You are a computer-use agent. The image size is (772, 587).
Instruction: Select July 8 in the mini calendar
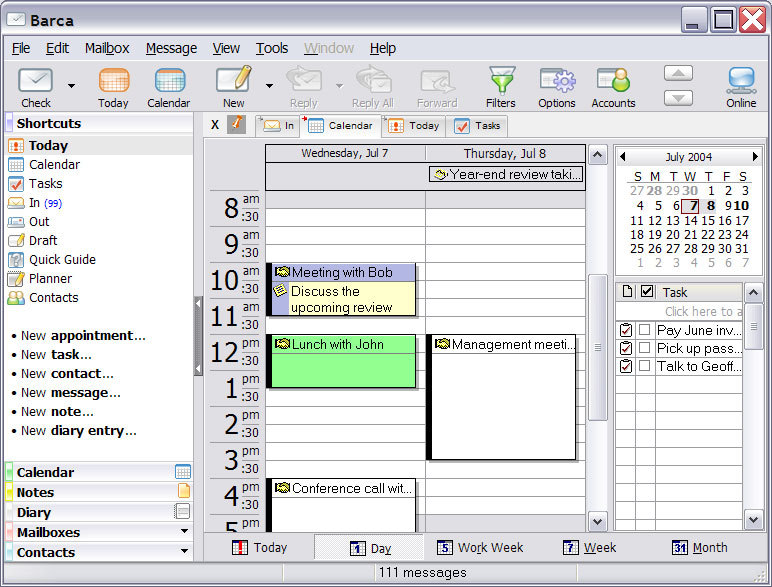710,206
